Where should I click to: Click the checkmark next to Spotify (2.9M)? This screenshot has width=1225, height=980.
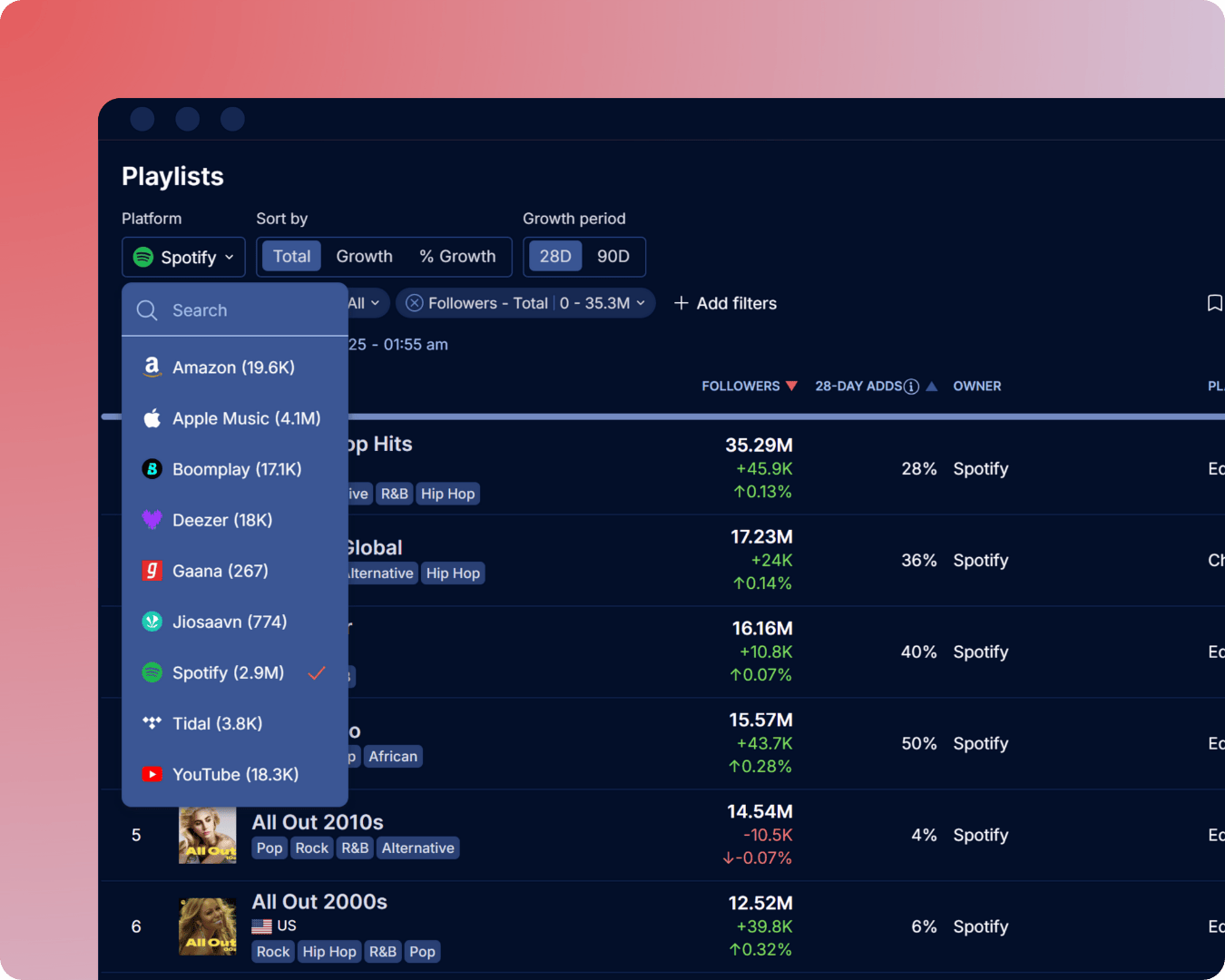[x=317, y=673]
